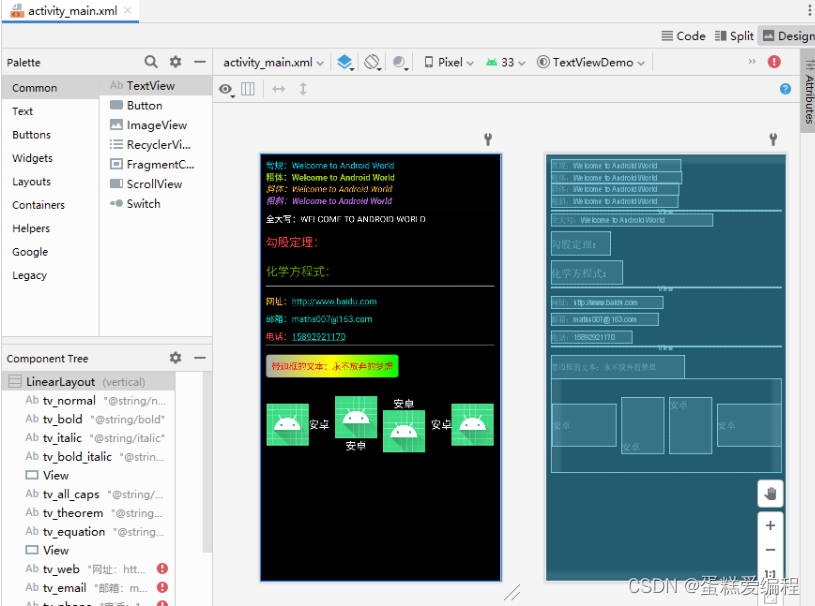This screenshot has height=606, width=815.
Task: Click the orientation rotate icon in toolbar
Action: point(373,62)
